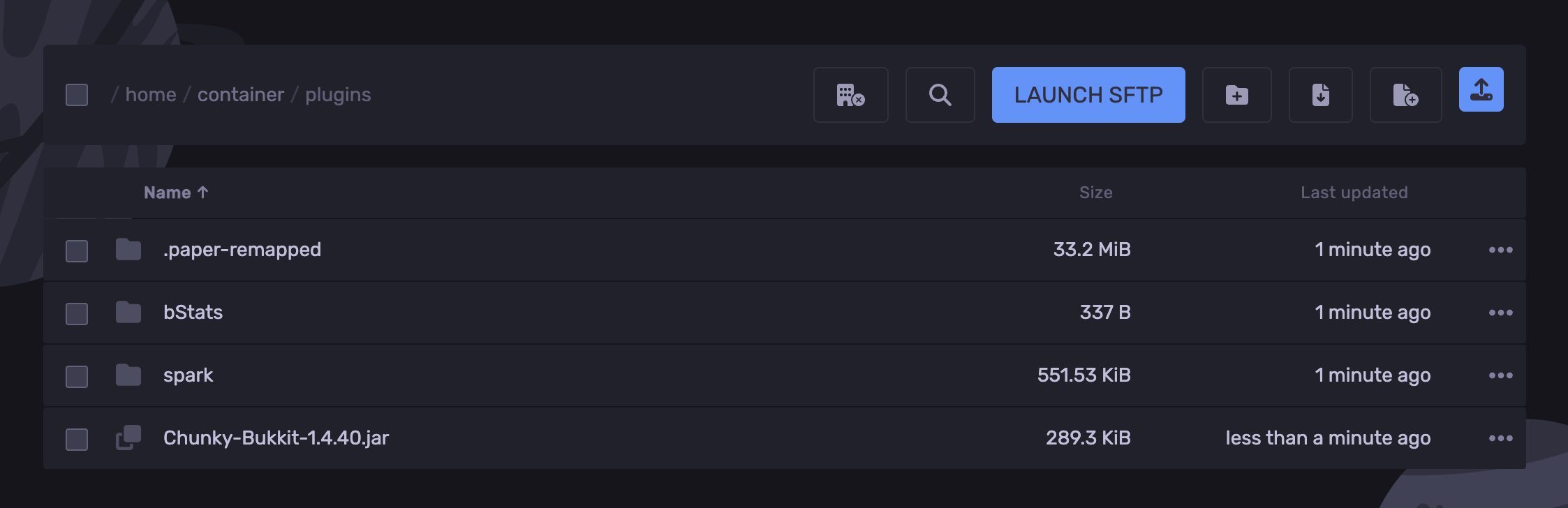Click the download-from-URL file icon
The width and height of the screenshot is (1568, 508).
pos(1320,95)
